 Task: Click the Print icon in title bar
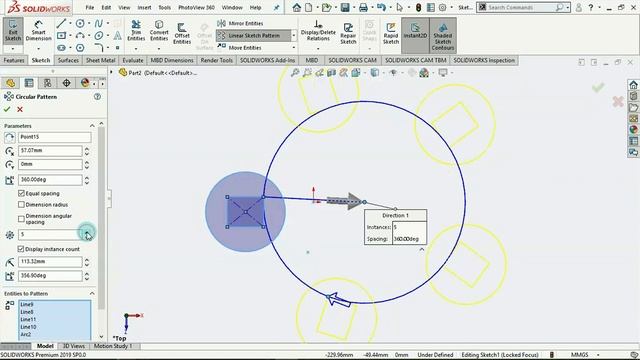363,7
